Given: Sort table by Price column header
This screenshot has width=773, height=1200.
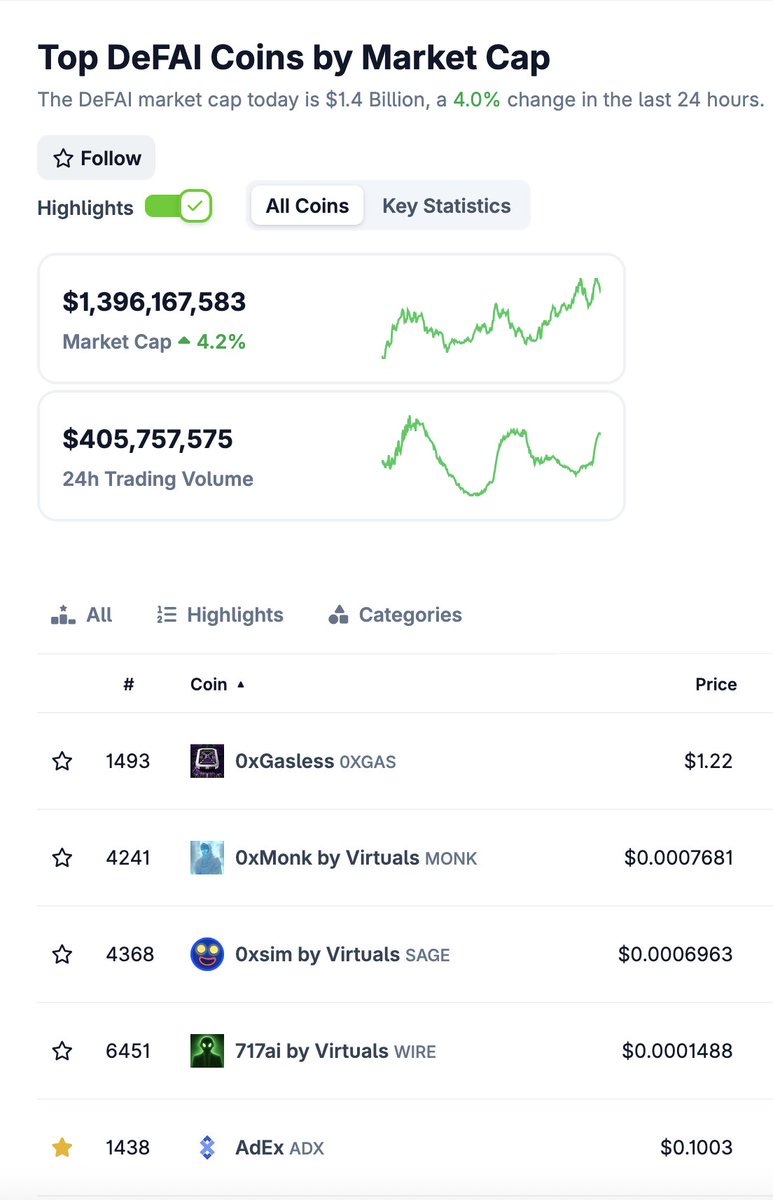Looking at the screenshot, I should tap(716, 685).
